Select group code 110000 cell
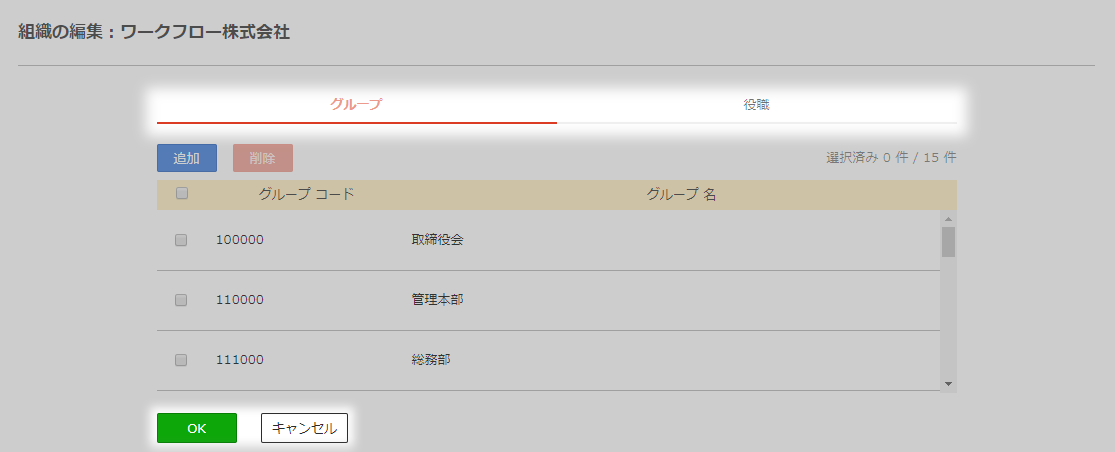 pos(240,300)
